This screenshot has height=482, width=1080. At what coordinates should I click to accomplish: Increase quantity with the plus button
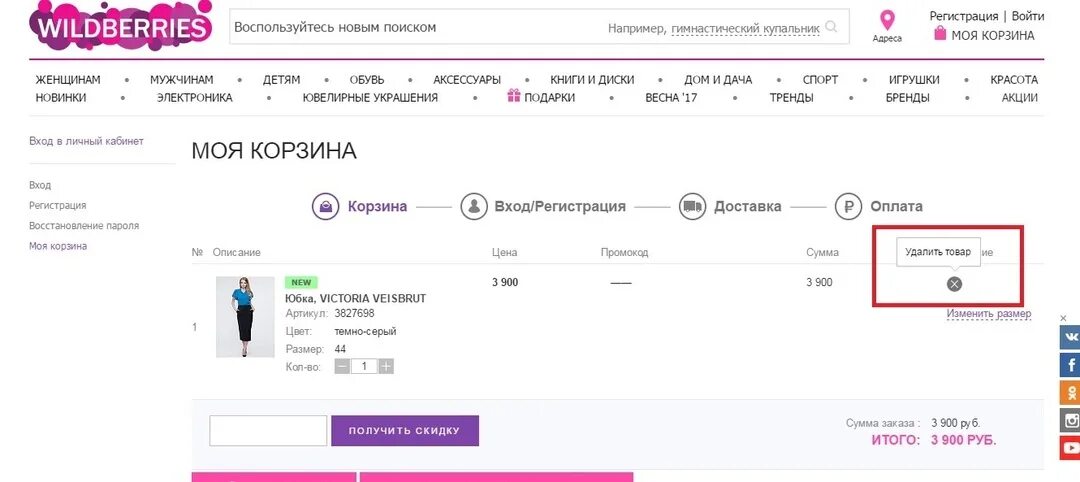(x=386, y=366)
